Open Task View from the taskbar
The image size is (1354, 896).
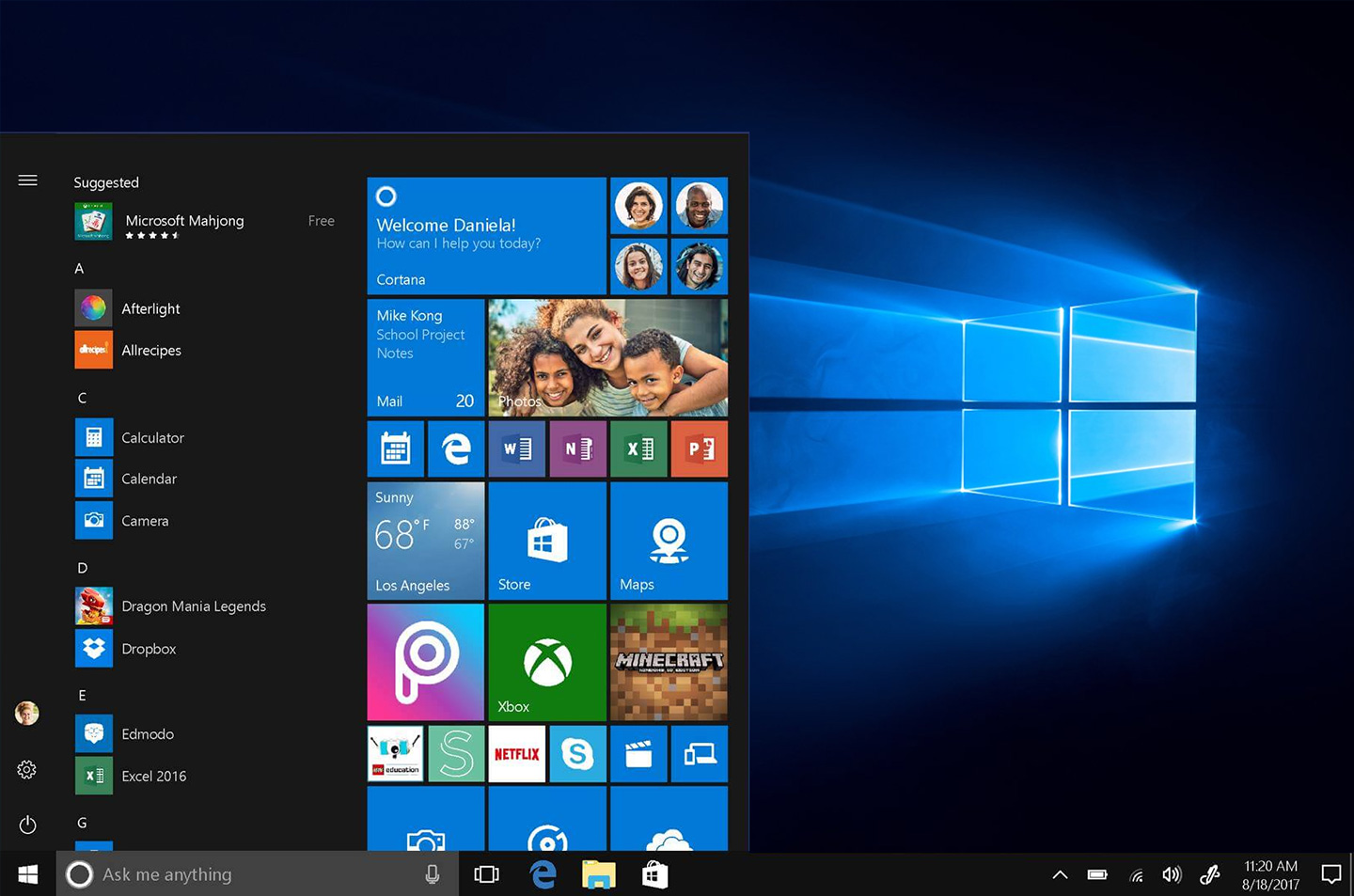[x=486, y=874]
